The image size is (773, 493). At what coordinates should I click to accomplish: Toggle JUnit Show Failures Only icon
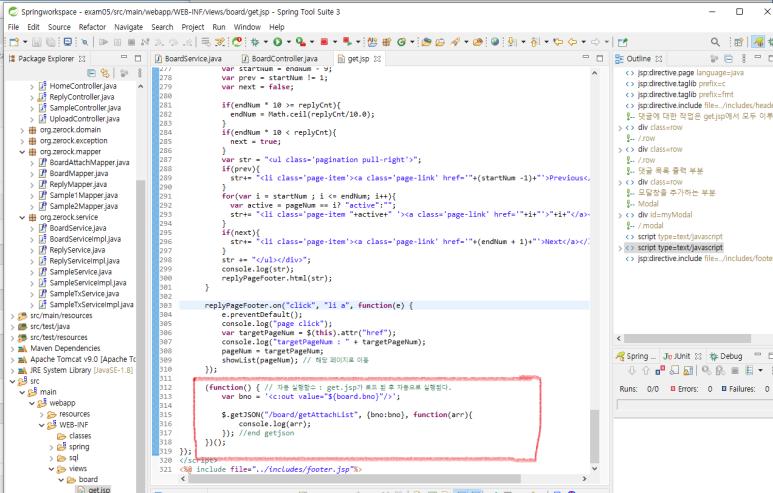[x=660, y=370]
